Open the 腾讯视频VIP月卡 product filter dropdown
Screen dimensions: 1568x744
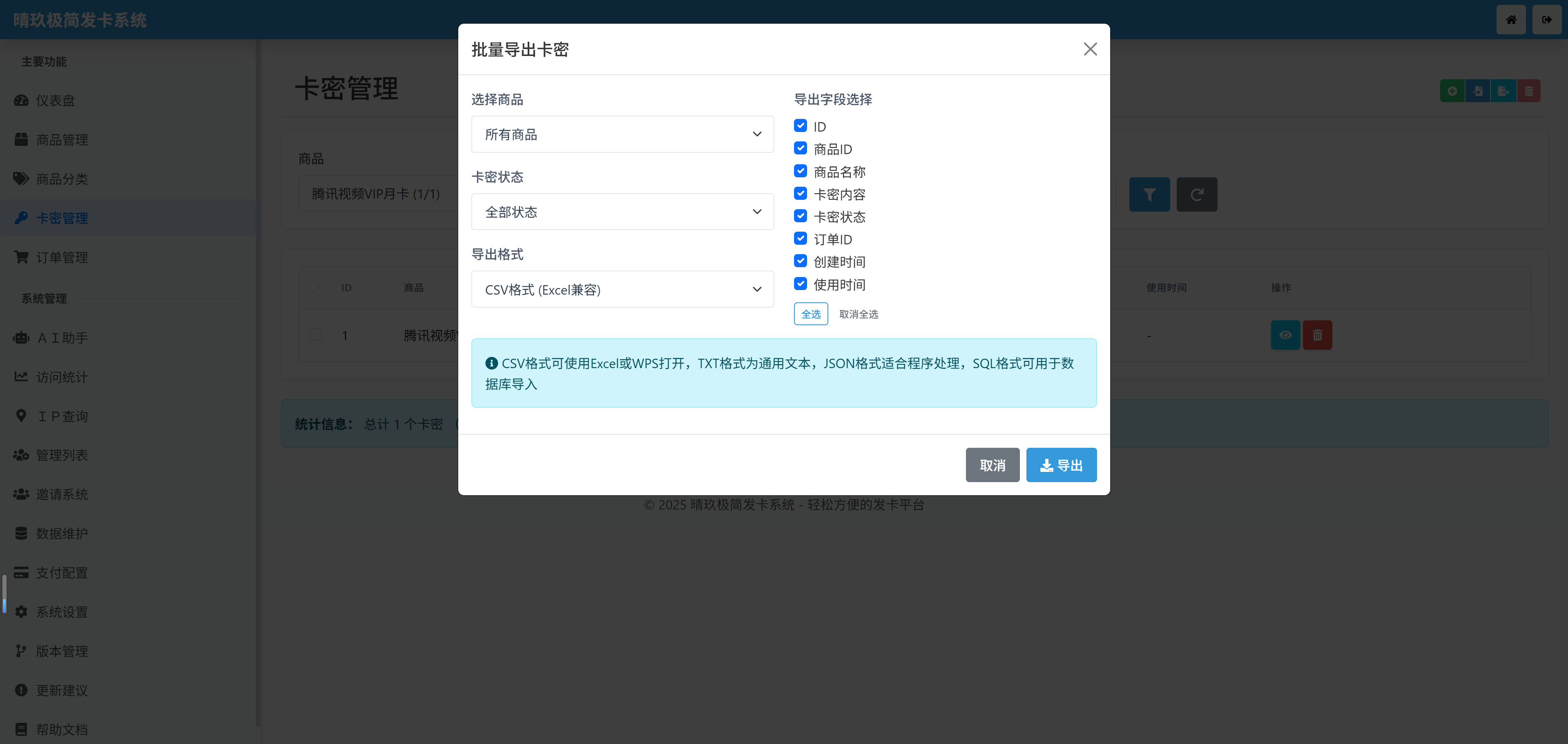point(377,194)
